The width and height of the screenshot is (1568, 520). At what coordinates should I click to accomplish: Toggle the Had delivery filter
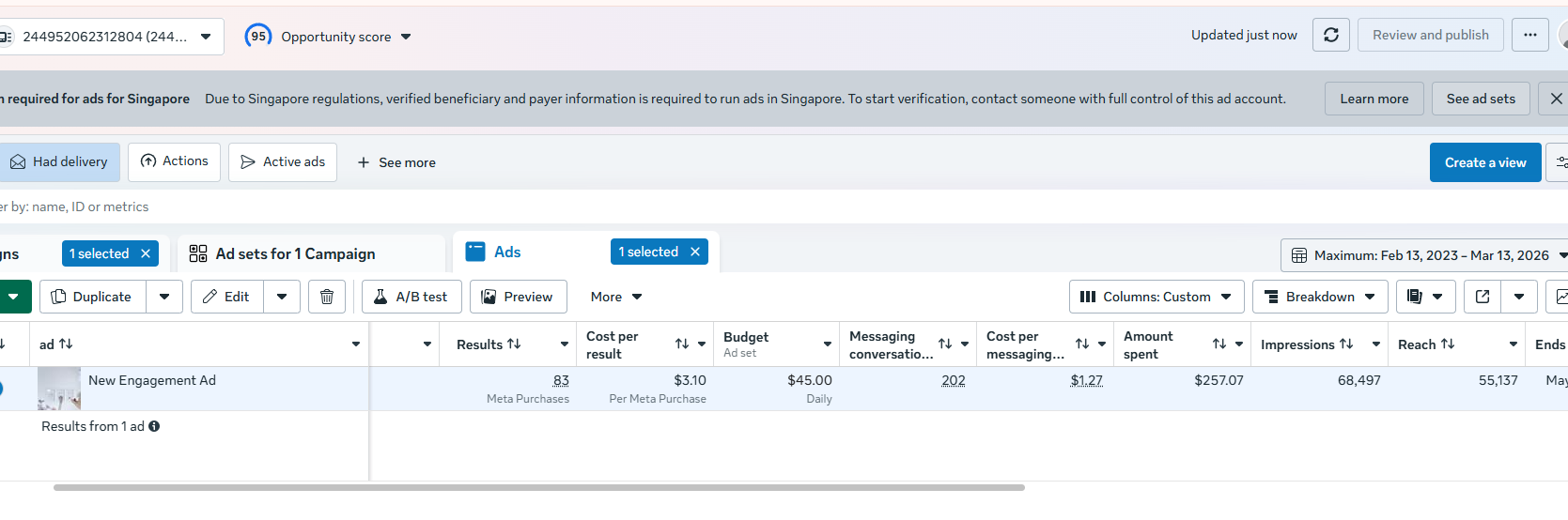coord(59,162)
